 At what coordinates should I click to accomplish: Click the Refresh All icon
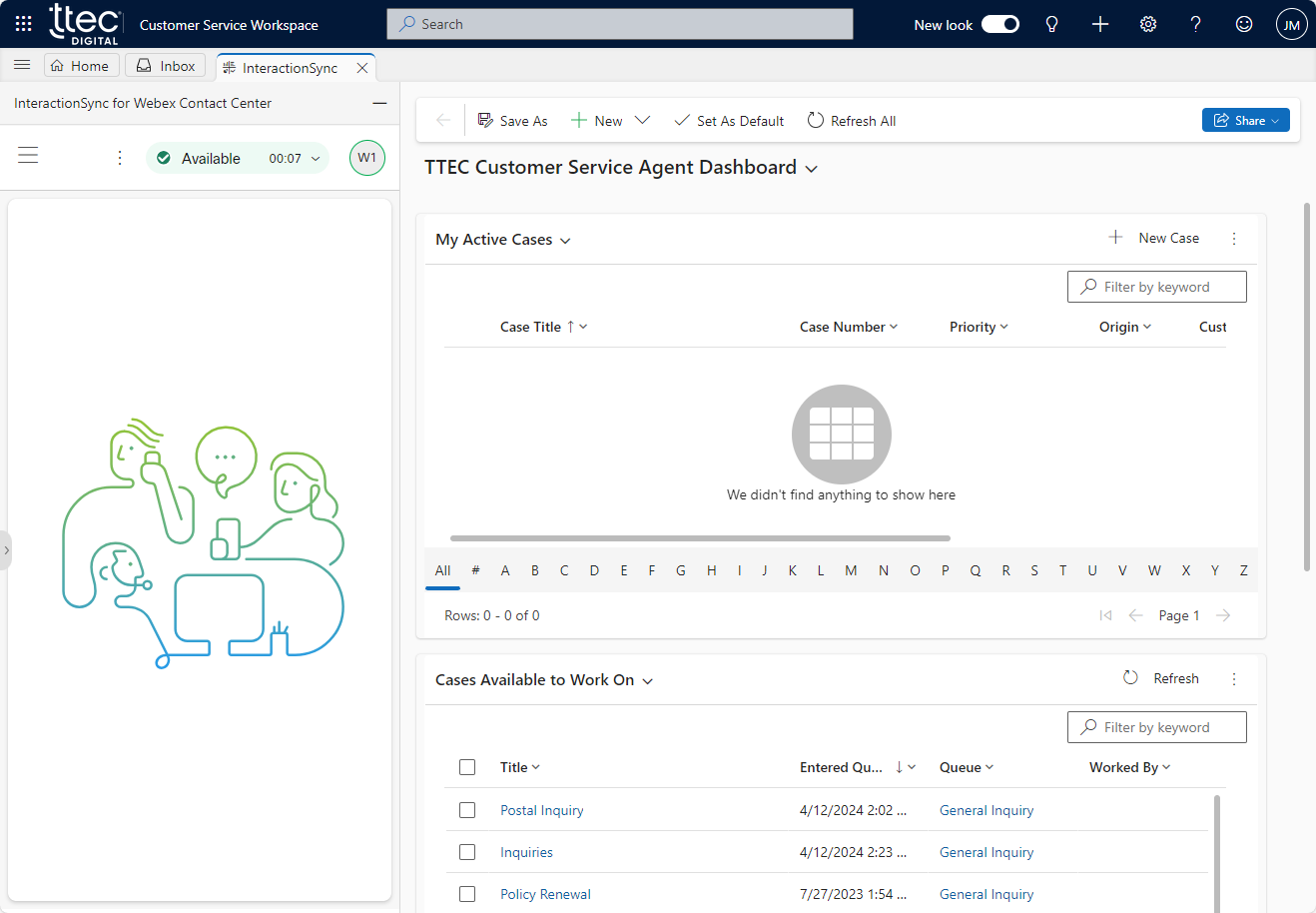[x=816, y=121]
